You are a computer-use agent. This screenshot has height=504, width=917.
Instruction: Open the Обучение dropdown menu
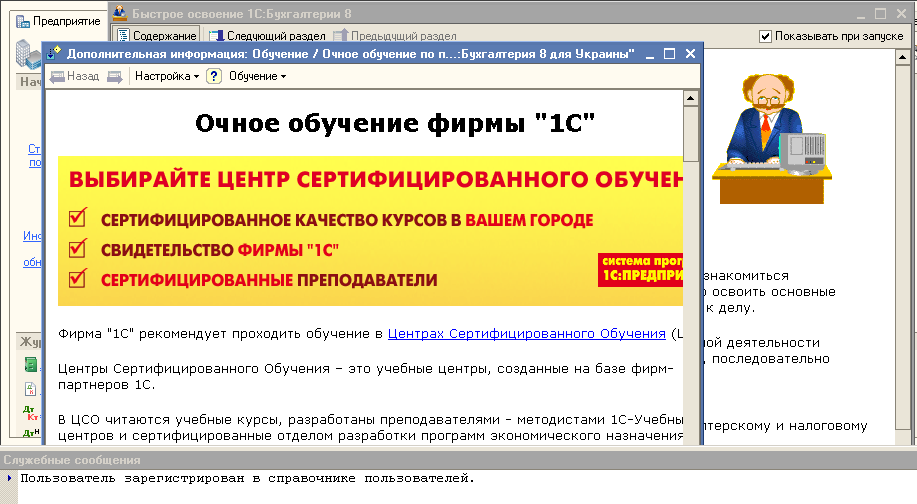click(257, 76)
